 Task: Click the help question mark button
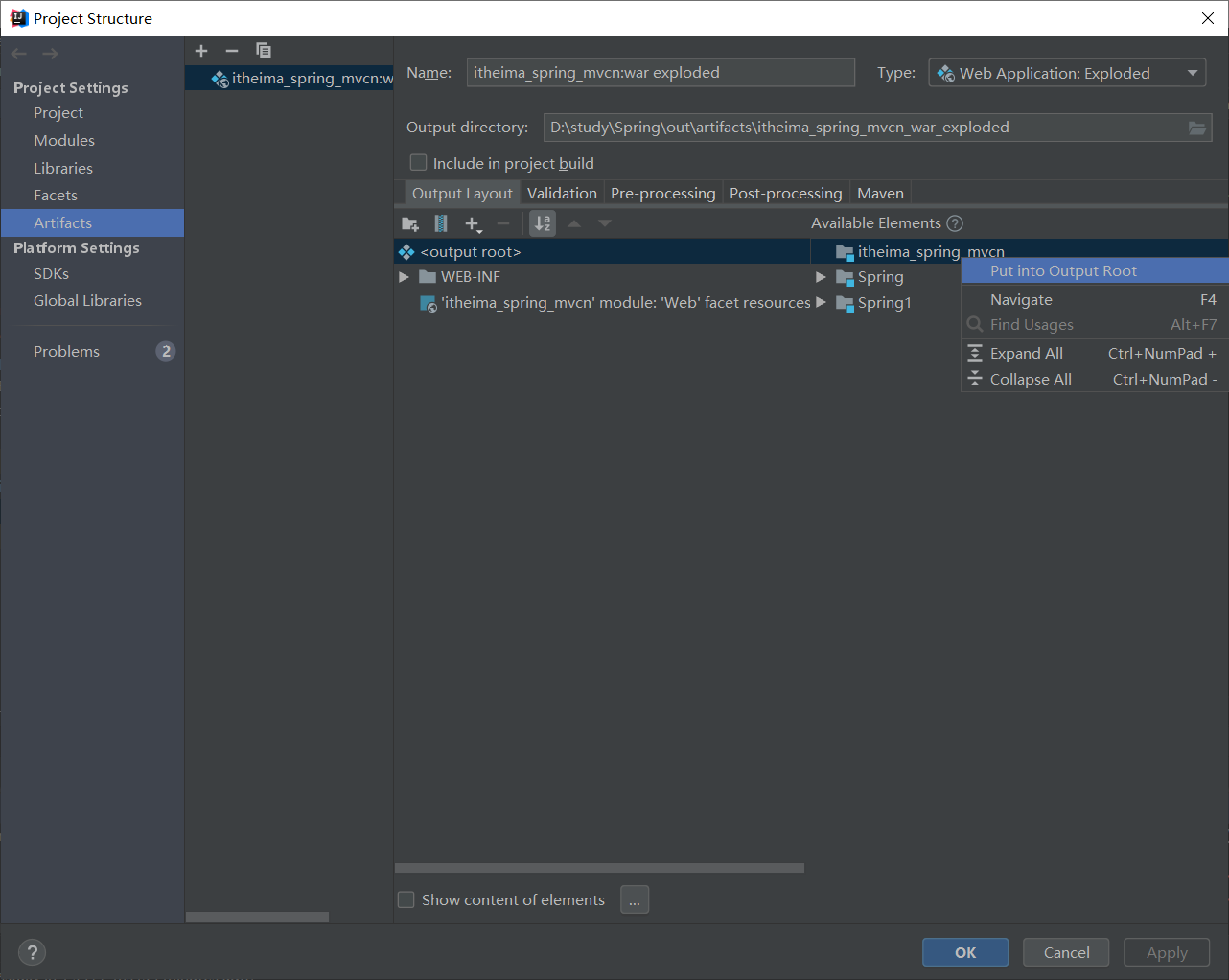coord(33,952)
